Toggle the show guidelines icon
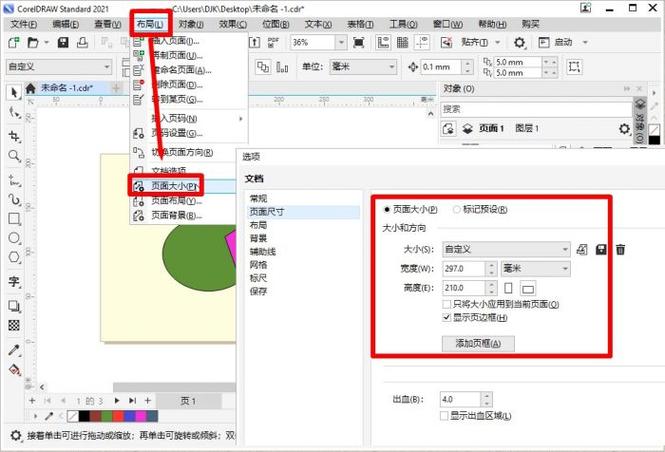Image resolution: width=665 pixels, height=452 pixels. 422,42
